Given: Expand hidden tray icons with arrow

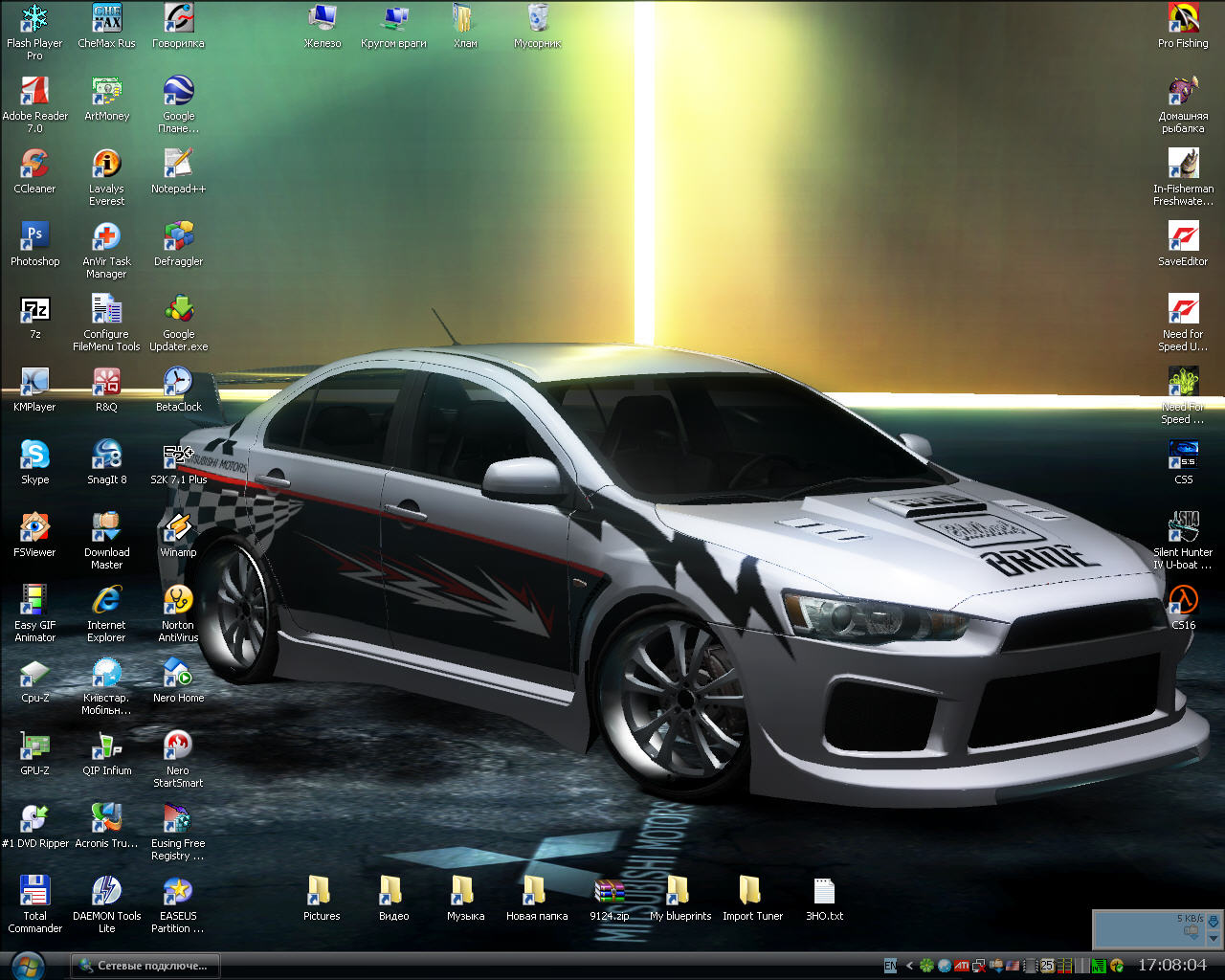Looking at the screenshot, I should pos(909,966).
